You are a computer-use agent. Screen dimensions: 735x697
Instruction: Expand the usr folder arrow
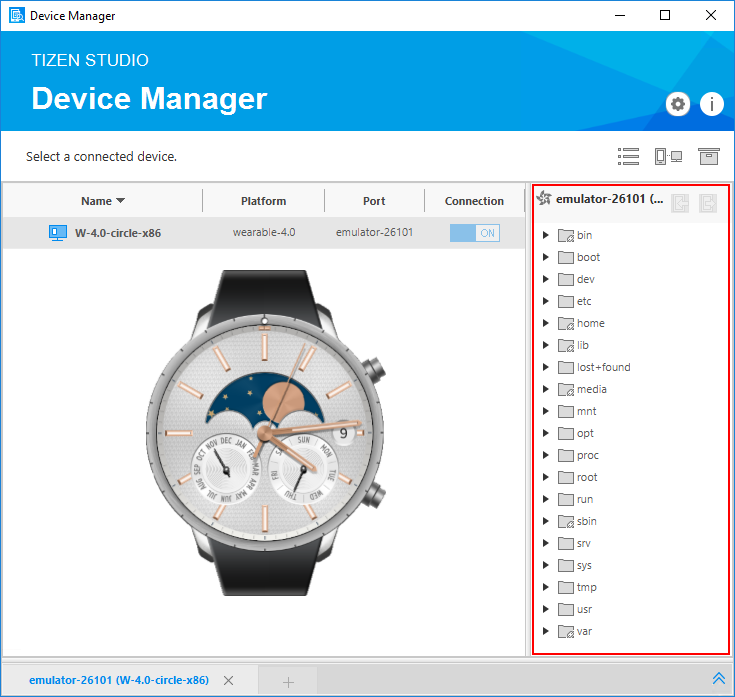point(545,609)
